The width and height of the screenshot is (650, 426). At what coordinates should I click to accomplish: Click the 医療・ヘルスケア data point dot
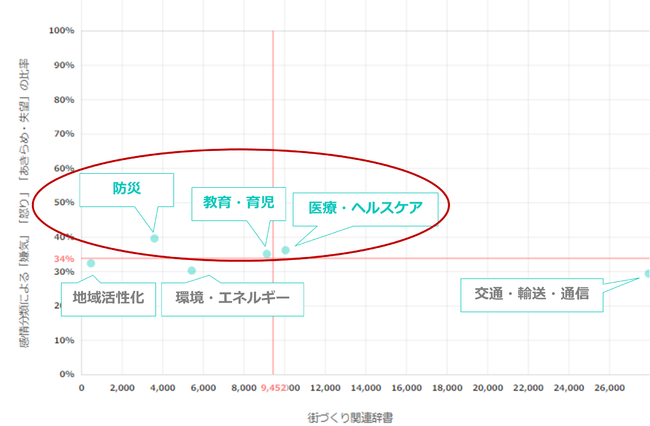tap(285, 250)
